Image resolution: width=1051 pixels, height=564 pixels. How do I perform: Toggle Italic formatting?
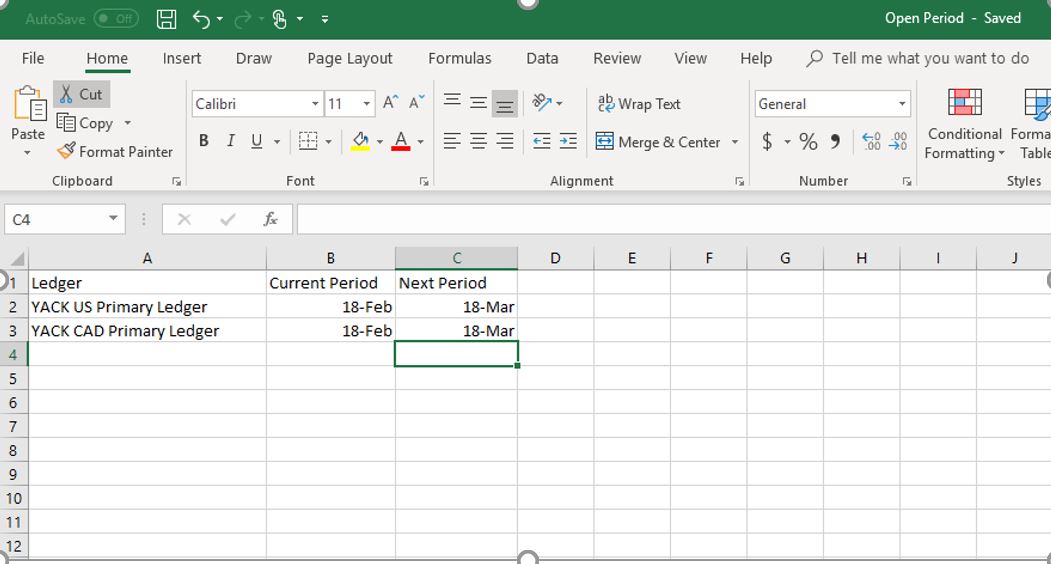(x=230, y=142)
